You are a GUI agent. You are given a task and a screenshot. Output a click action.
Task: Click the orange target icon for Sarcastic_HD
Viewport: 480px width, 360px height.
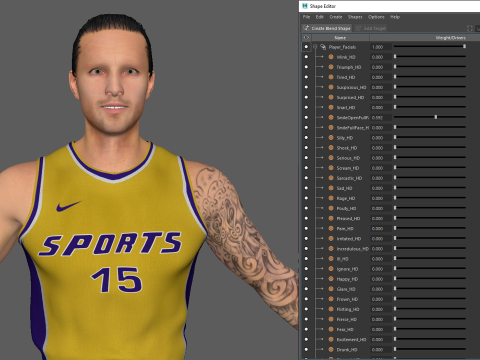331,178
